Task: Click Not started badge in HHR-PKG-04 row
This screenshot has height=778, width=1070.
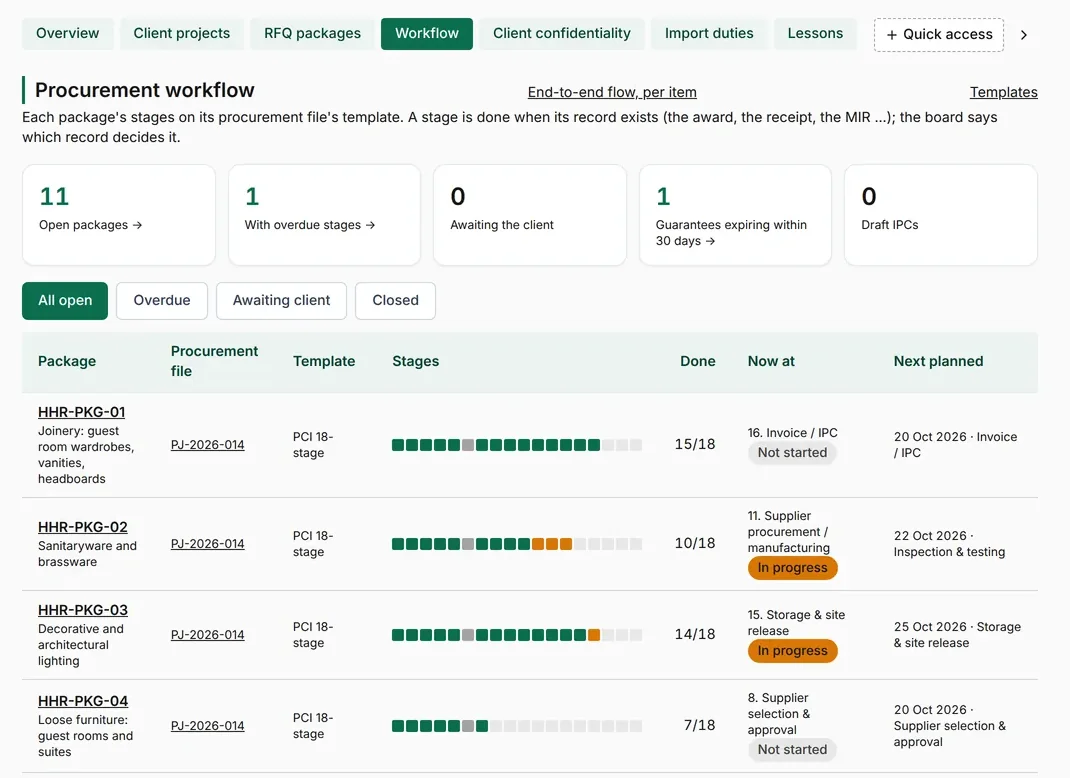Action: click(x=792, y=749)
